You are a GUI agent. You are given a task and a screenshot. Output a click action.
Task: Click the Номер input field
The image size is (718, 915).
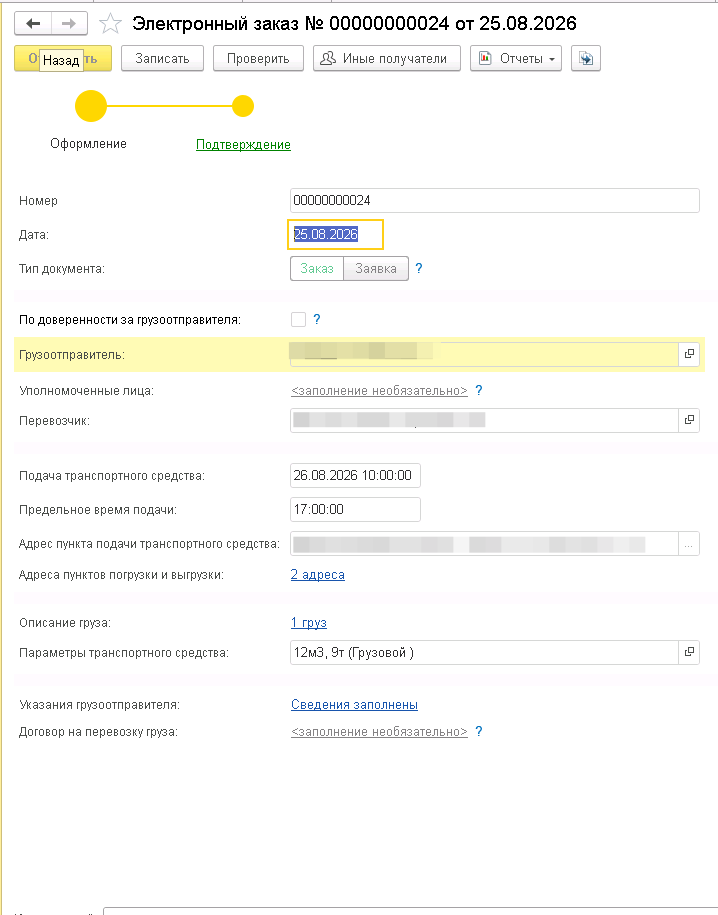[x=494, y=200]
